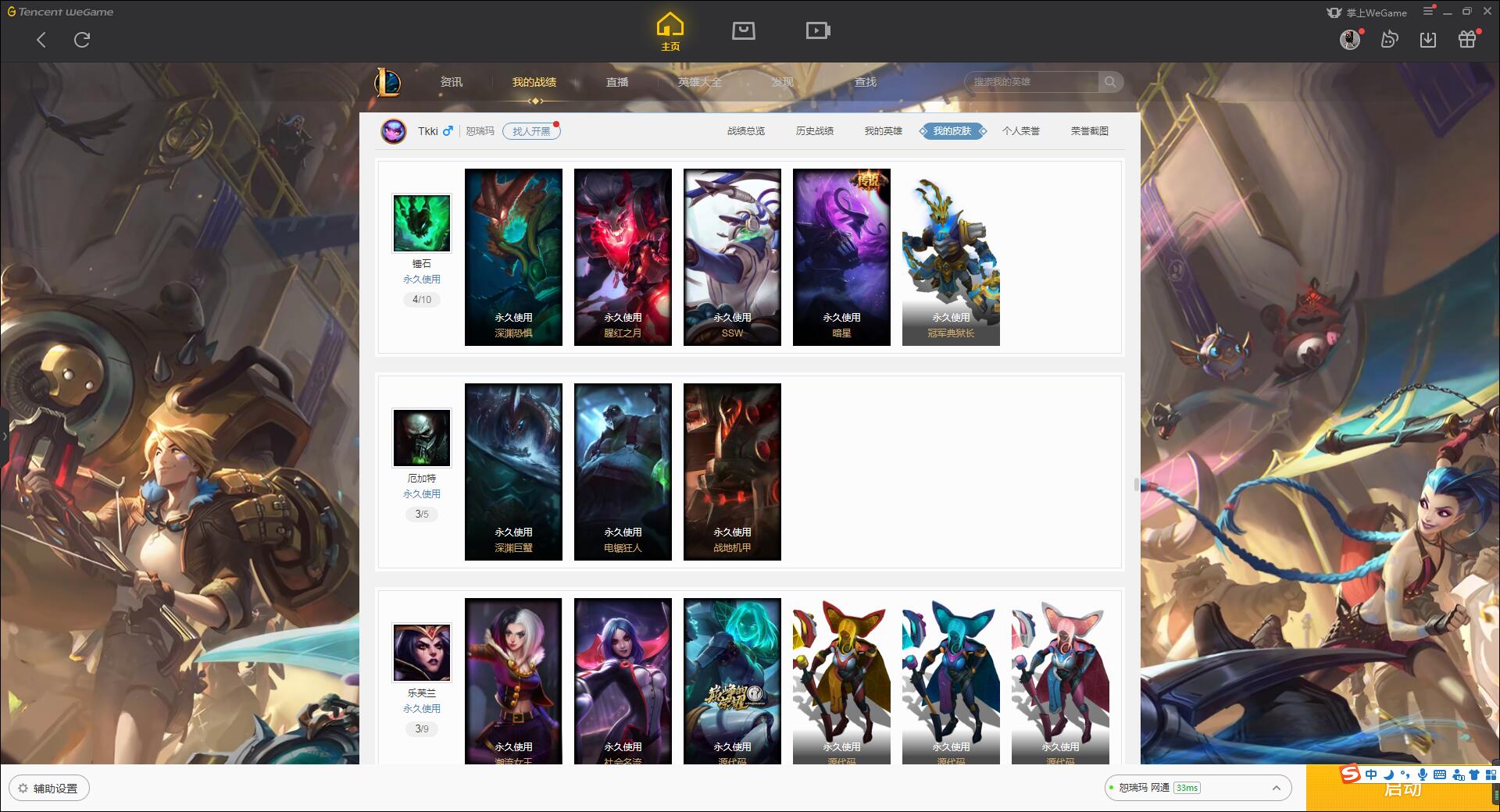Switch to the 我的英雄 sub-tab
1500x812 pixels.
pos(884,131)
